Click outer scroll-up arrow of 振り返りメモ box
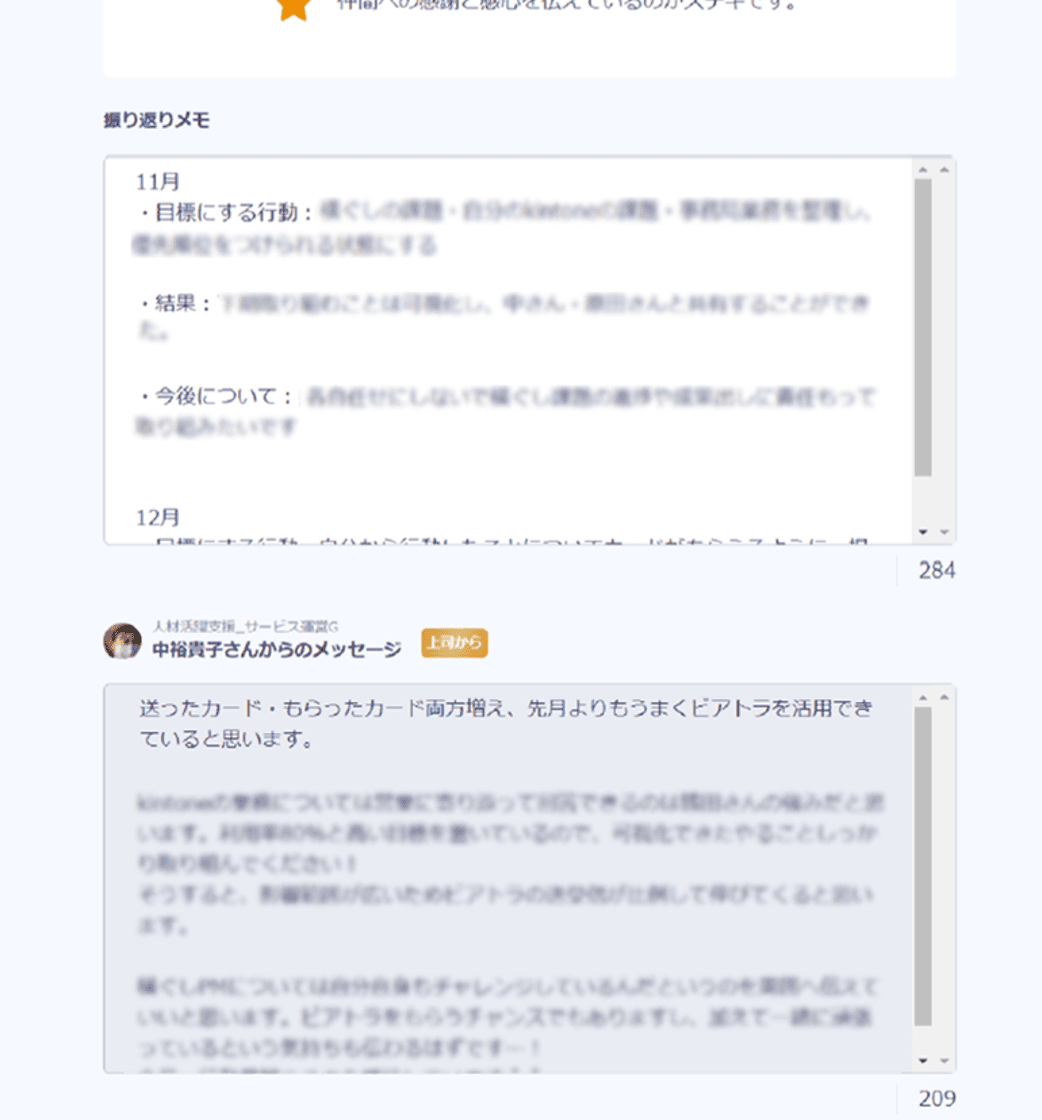Screen dimensions: 1042x1120 [x=944, y=170]
